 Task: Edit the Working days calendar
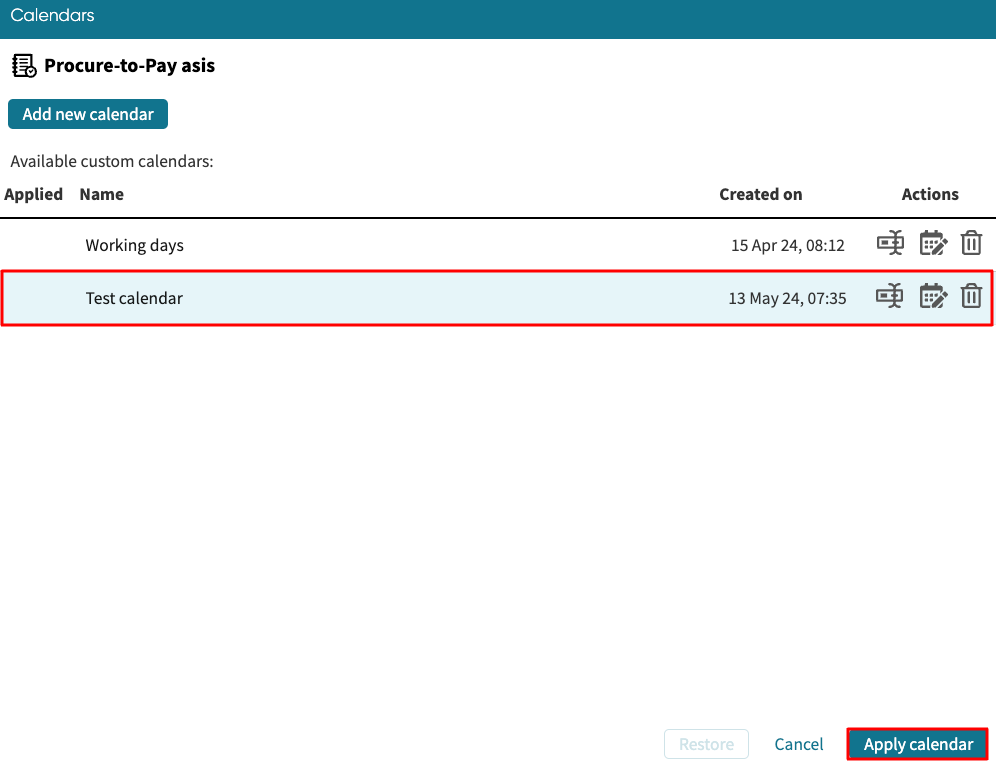tap(932, 243)
